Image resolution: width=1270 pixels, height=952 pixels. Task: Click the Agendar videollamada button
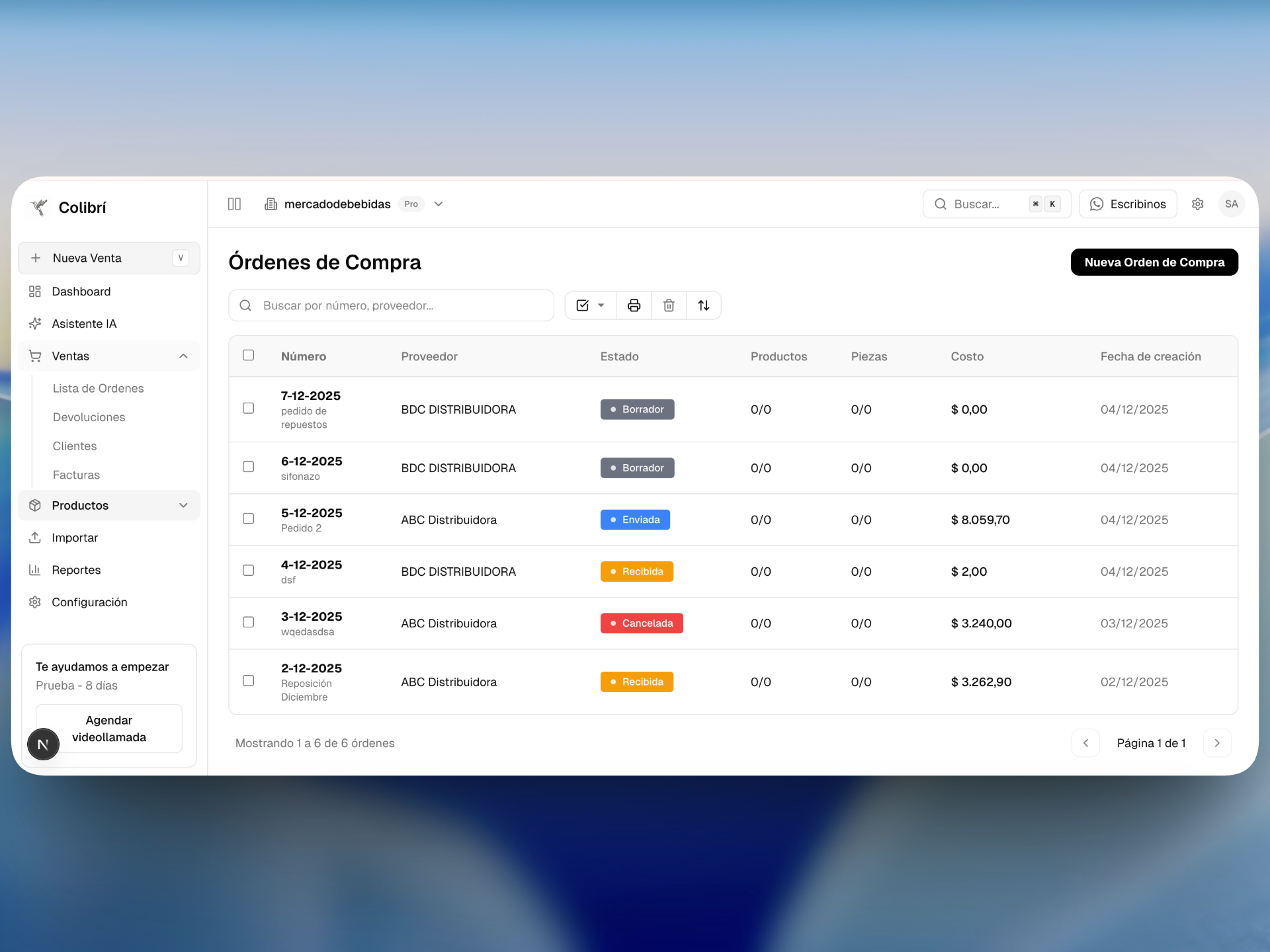click(109, 729)
